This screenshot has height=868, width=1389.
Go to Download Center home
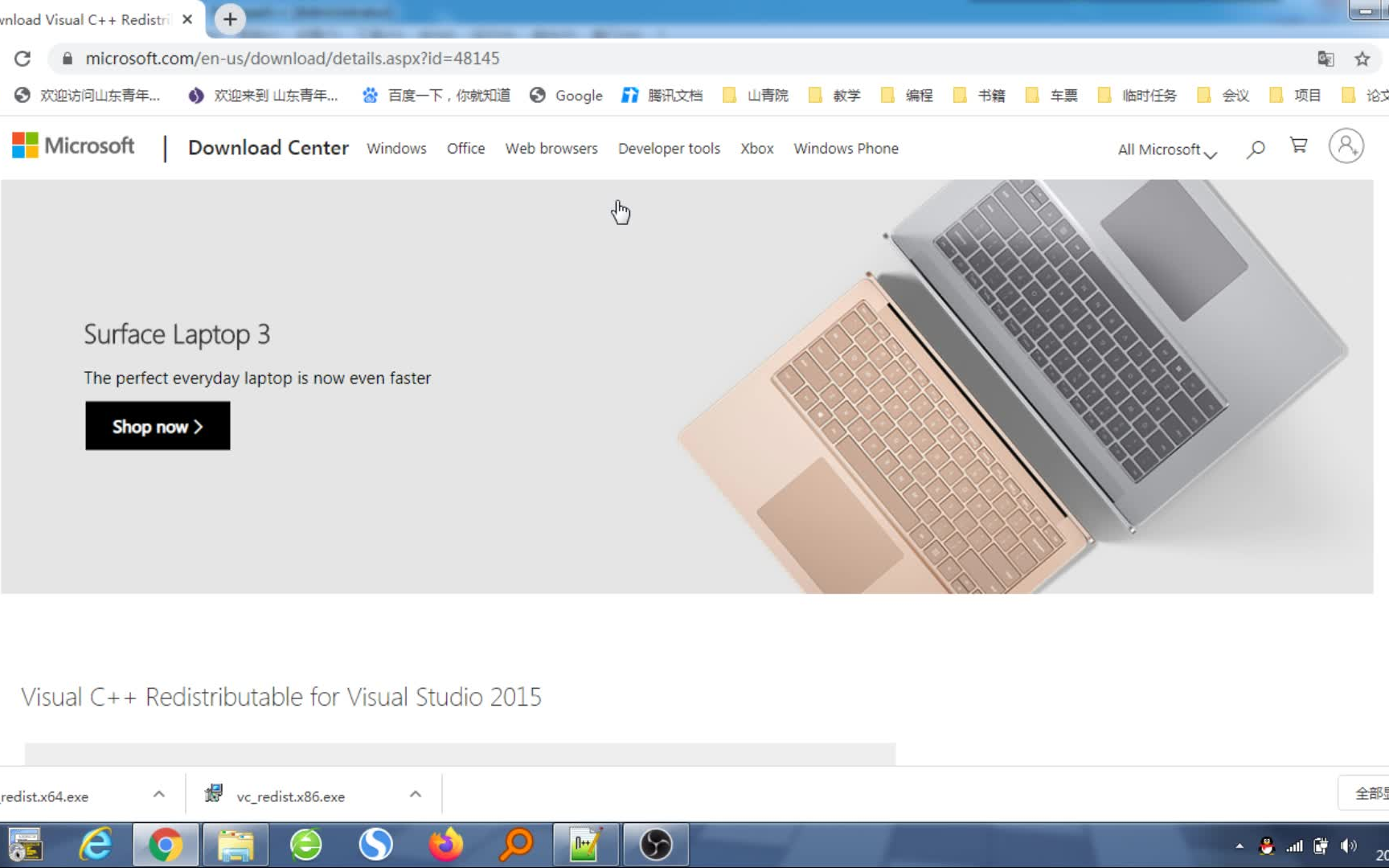[268, 148]
